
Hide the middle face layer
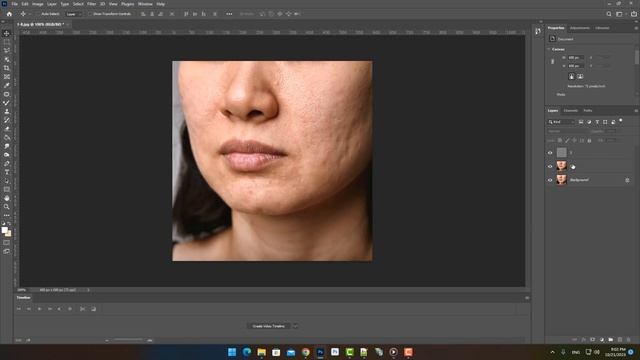click(550, 166)
